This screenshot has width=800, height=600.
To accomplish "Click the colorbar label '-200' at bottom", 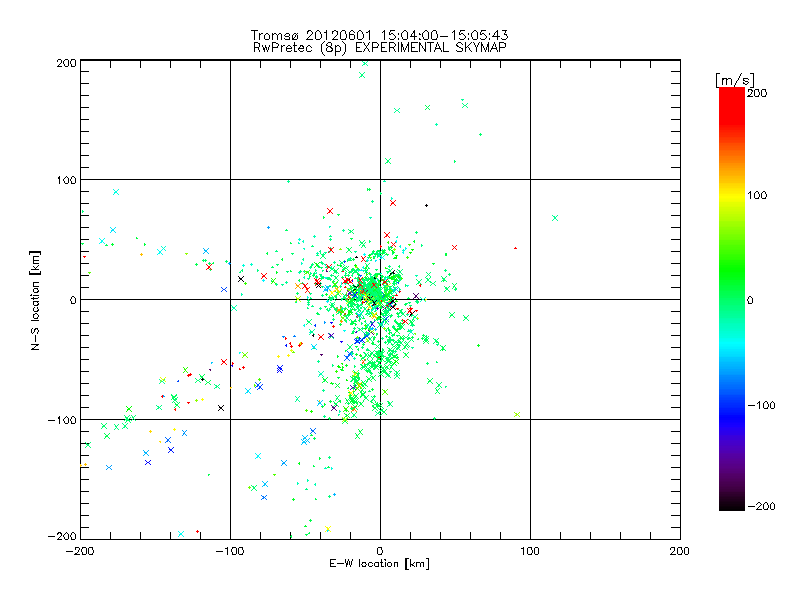I will coord(761,506).
